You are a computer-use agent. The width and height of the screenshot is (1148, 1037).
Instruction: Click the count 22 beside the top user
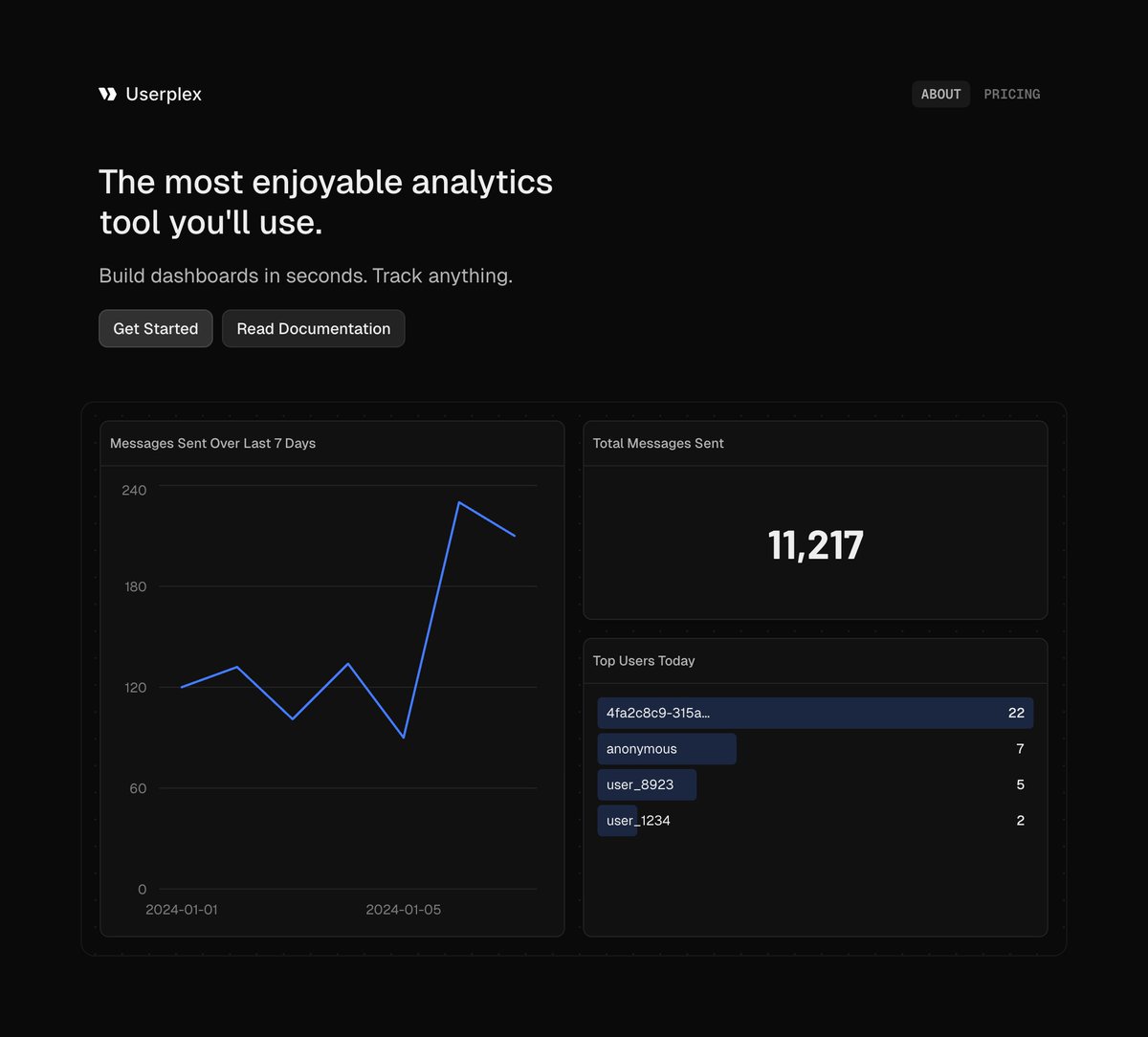[1017, 713]
